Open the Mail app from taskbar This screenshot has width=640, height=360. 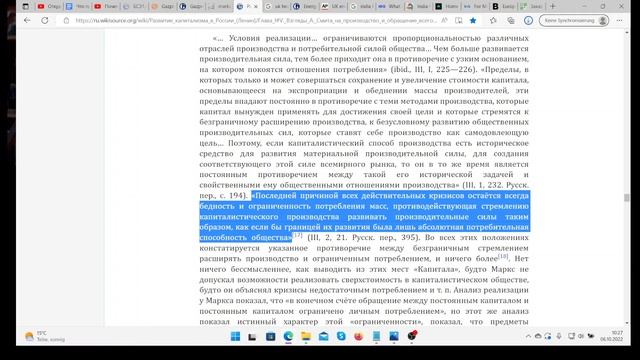pyautogui.click(x=323, y=336)
